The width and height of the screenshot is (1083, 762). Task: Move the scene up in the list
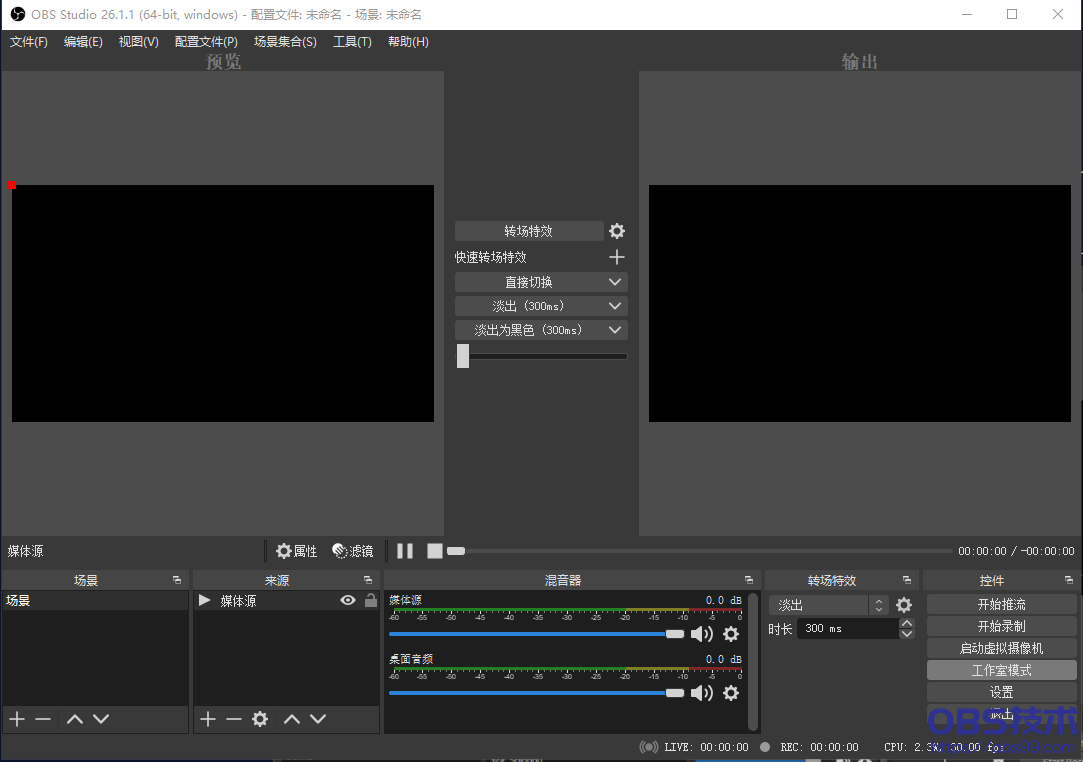75,719
